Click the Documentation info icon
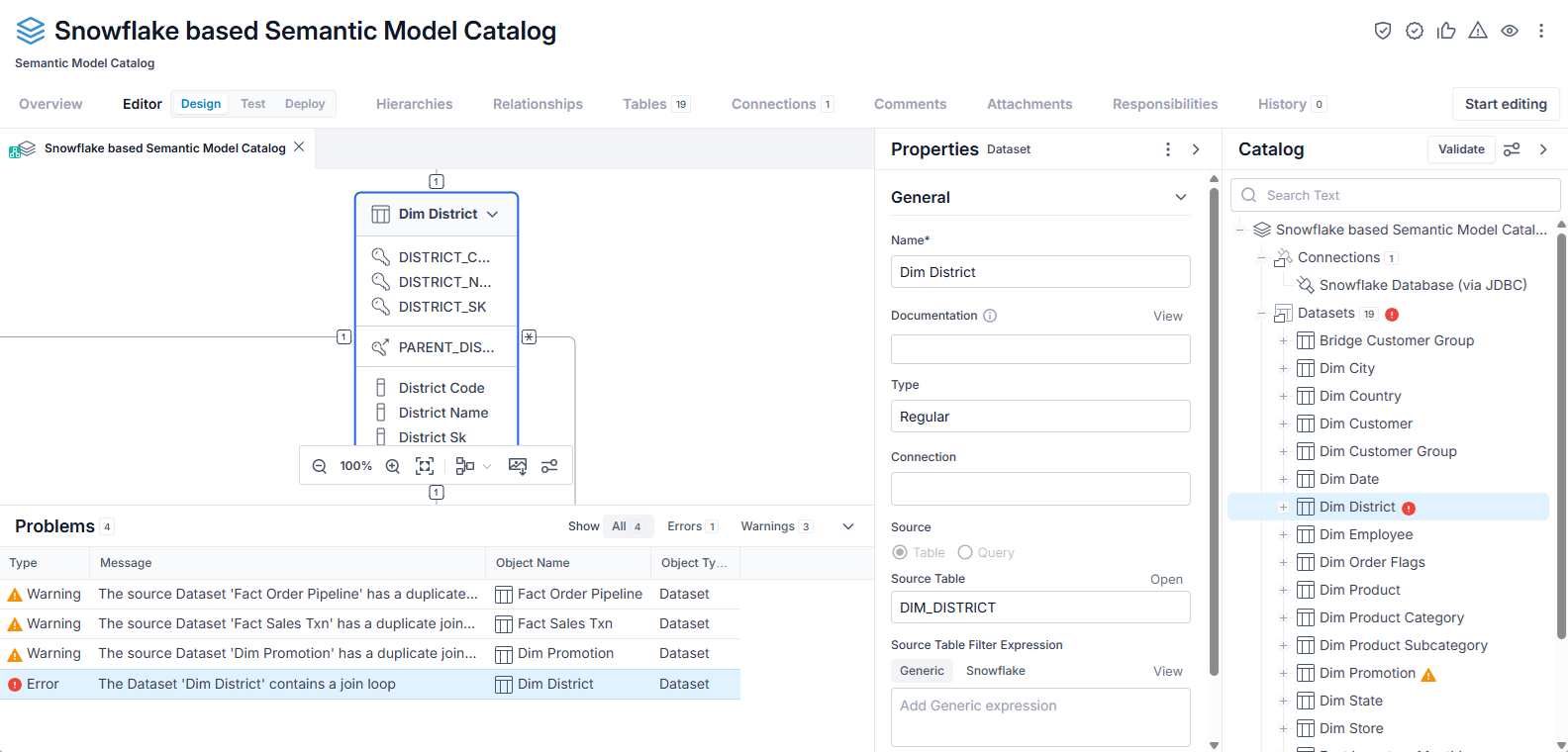The image size is (1568, 752). pyautogui.click(x=990, y=316)
